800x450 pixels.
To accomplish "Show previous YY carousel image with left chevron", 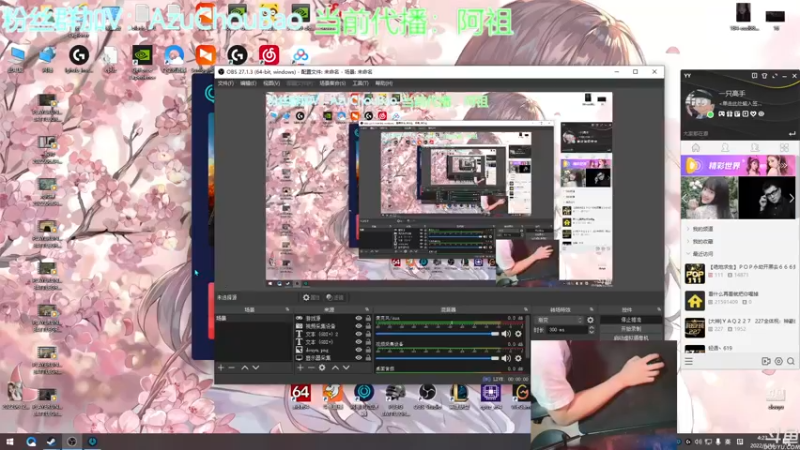I will point(686,198).
